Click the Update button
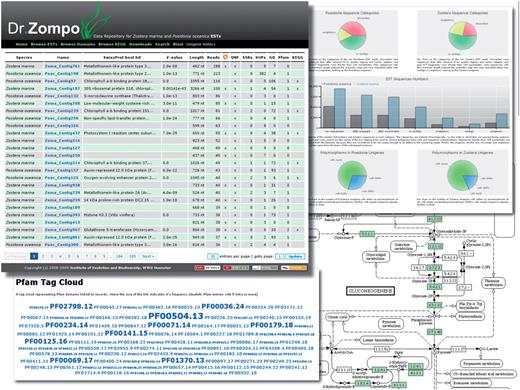520x390 pixels. [295, 256]
